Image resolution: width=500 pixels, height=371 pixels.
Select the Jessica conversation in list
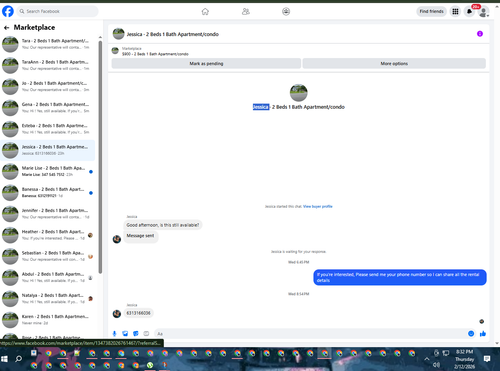point(48,150)
